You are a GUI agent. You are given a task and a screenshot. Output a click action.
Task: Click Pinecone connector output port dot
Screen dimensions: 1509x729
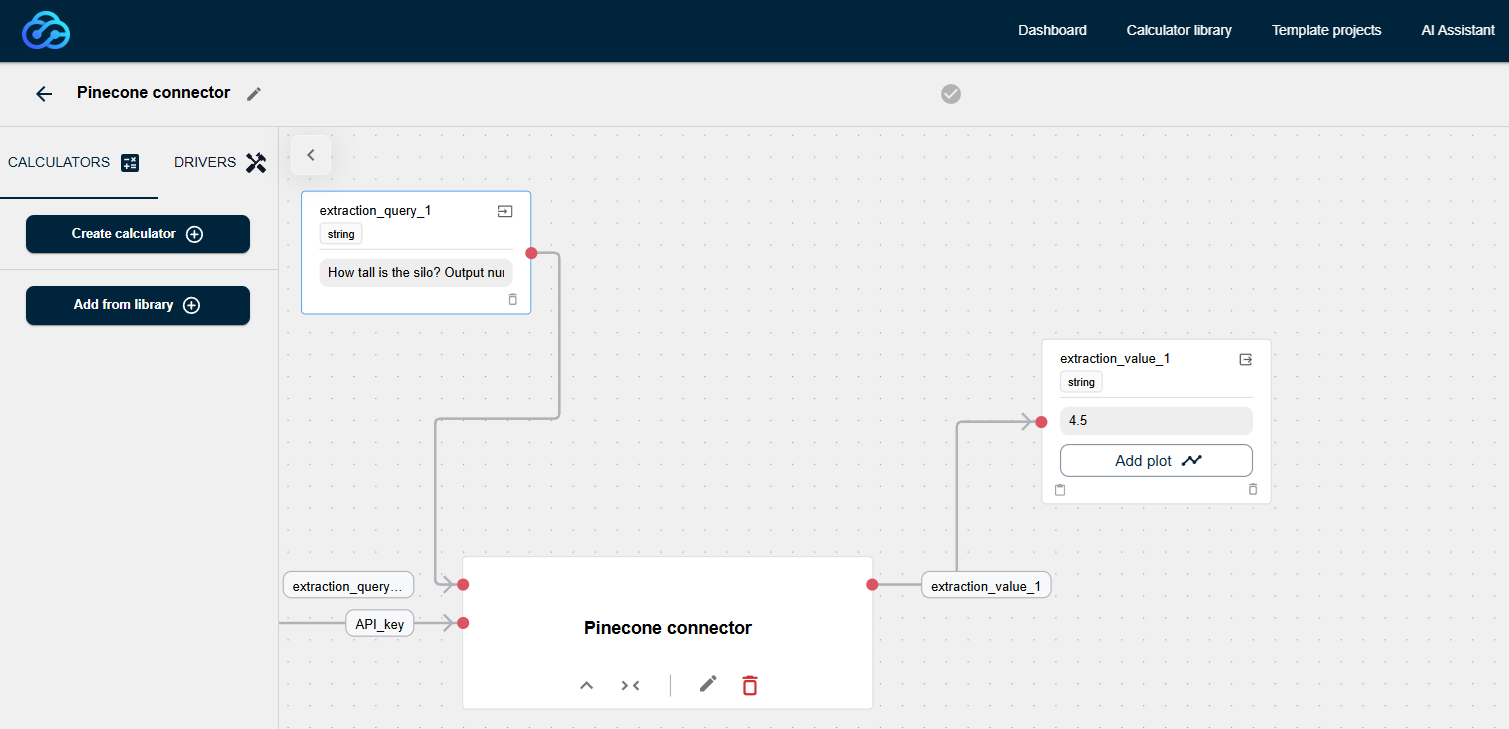[872, 585]
